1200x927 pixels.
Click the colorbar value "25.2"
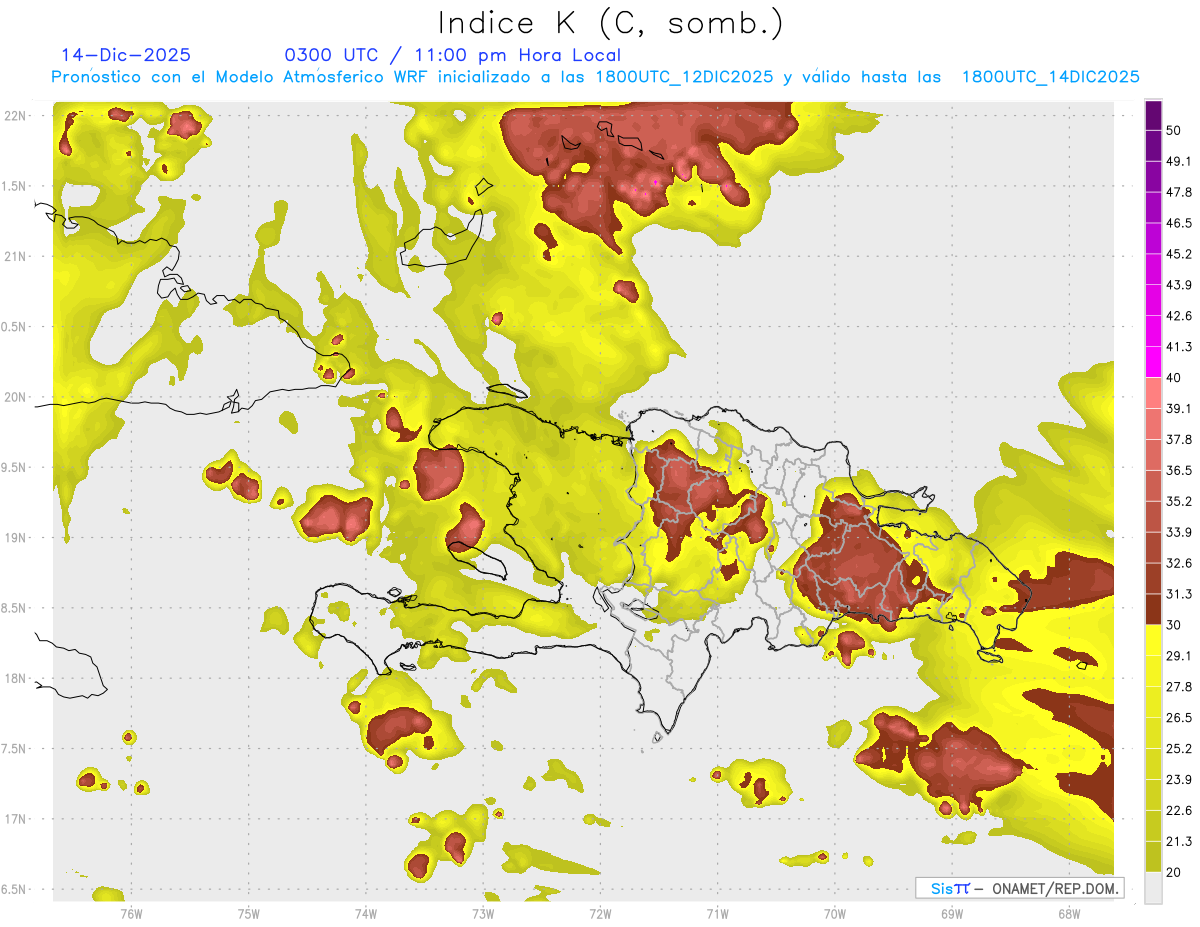click(x=1179, y=749)
